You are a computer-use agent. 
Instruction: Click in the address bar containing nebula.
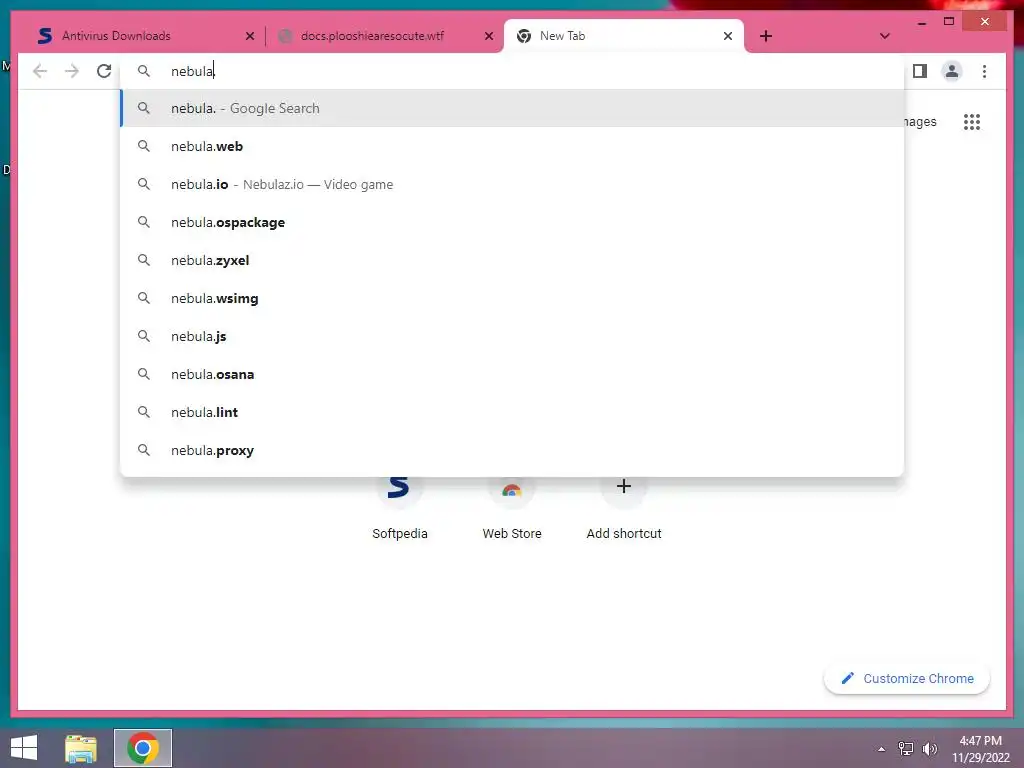512,71
